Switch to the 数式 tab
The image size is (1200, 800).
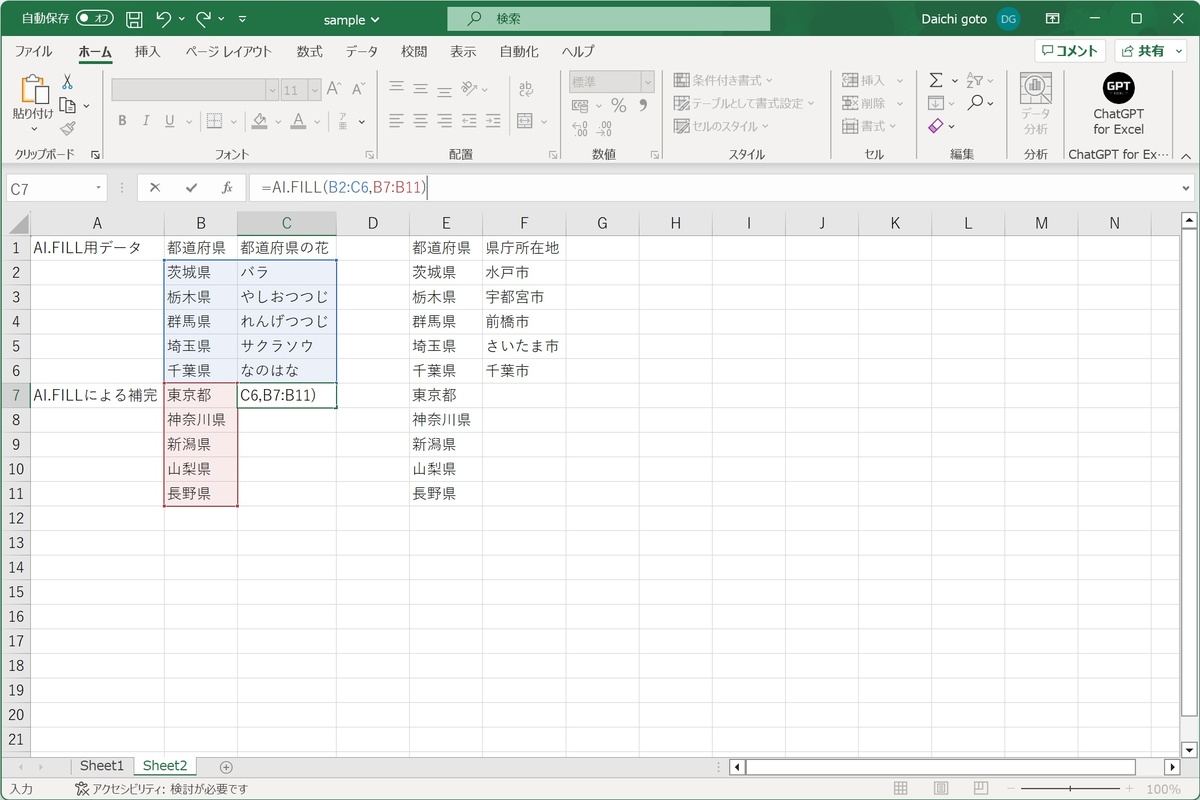pyautogui.click(x=309, y=51)
